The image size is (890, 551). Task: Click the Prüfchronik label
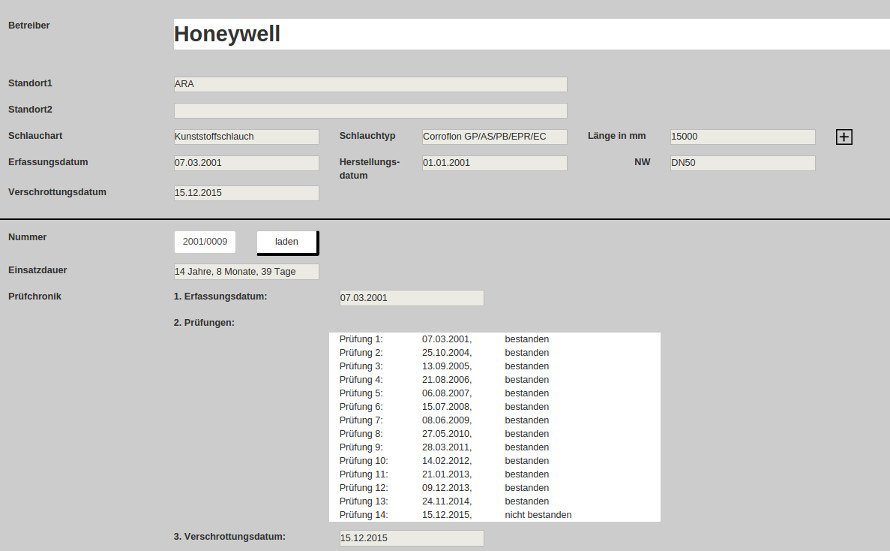pos(35,296)
